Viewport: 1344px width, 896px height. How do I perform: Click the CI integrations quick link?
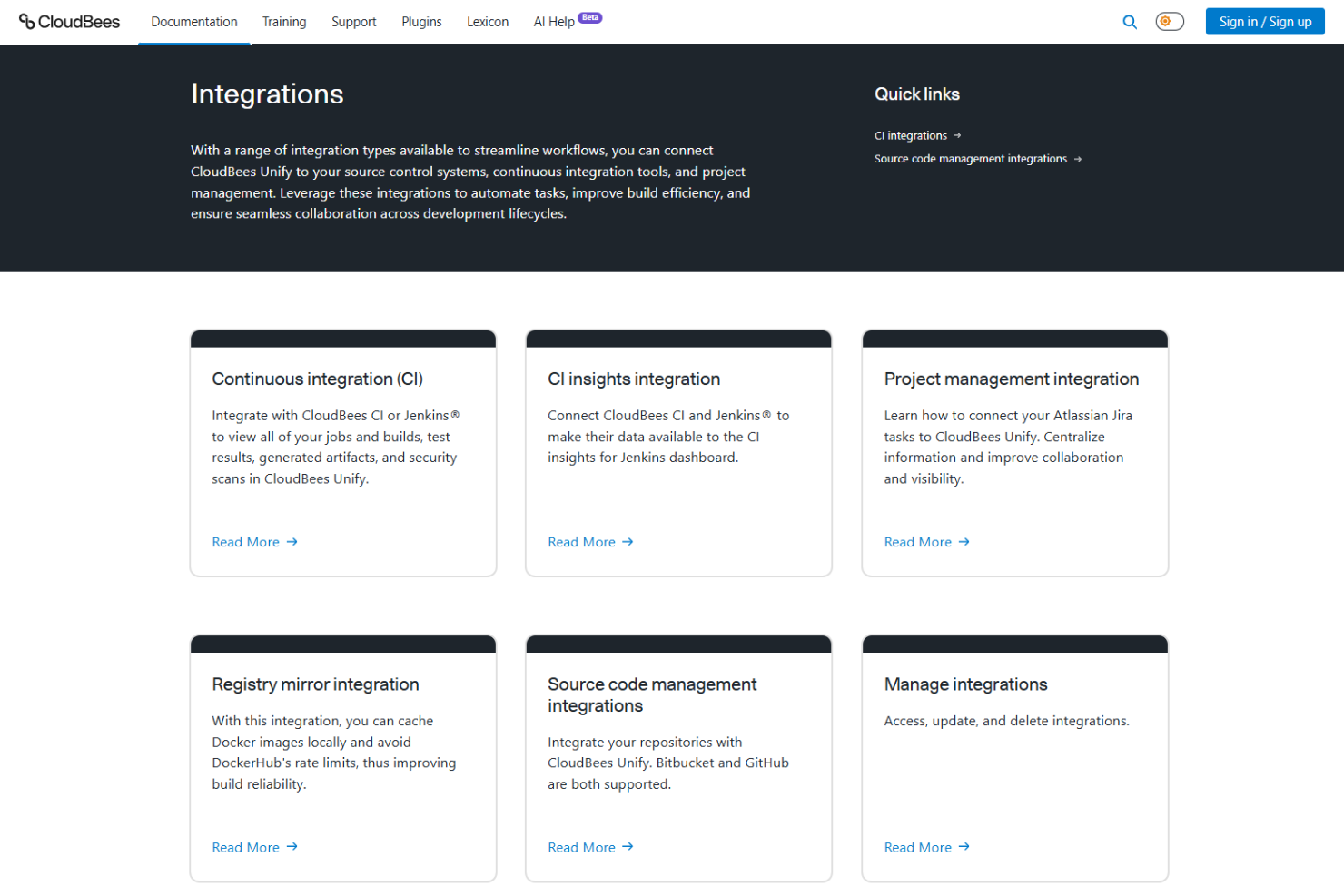coord(910,134)
